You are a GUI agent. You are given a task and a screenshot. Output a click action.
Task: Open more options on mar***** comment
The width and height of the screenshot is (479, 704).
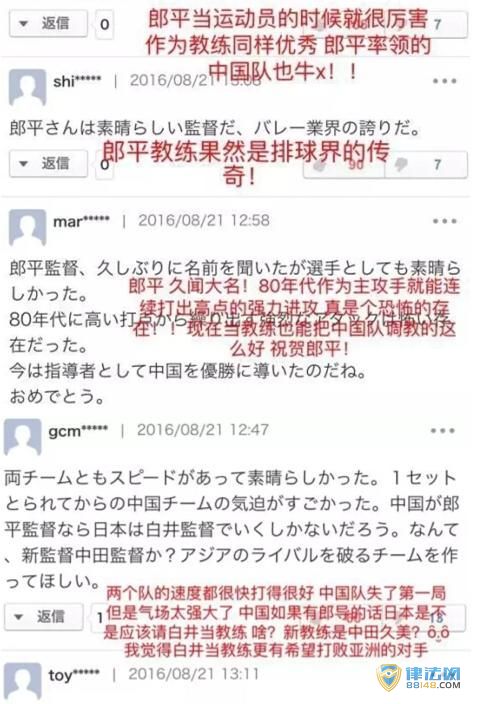[x=444, y=221]
